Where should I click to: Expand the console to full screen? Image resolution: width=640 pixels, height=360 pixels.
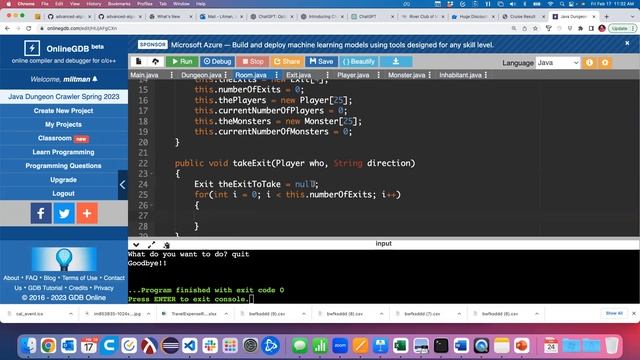tap(151, 245)
